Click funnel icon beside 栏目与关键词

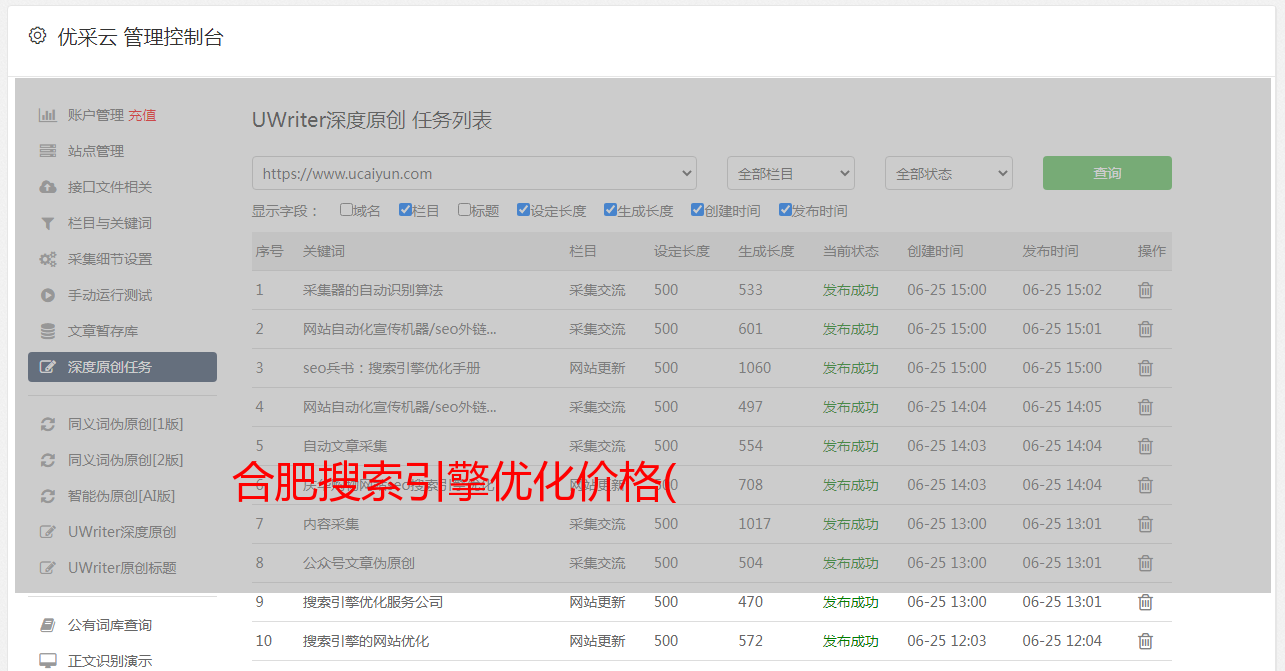47,223
